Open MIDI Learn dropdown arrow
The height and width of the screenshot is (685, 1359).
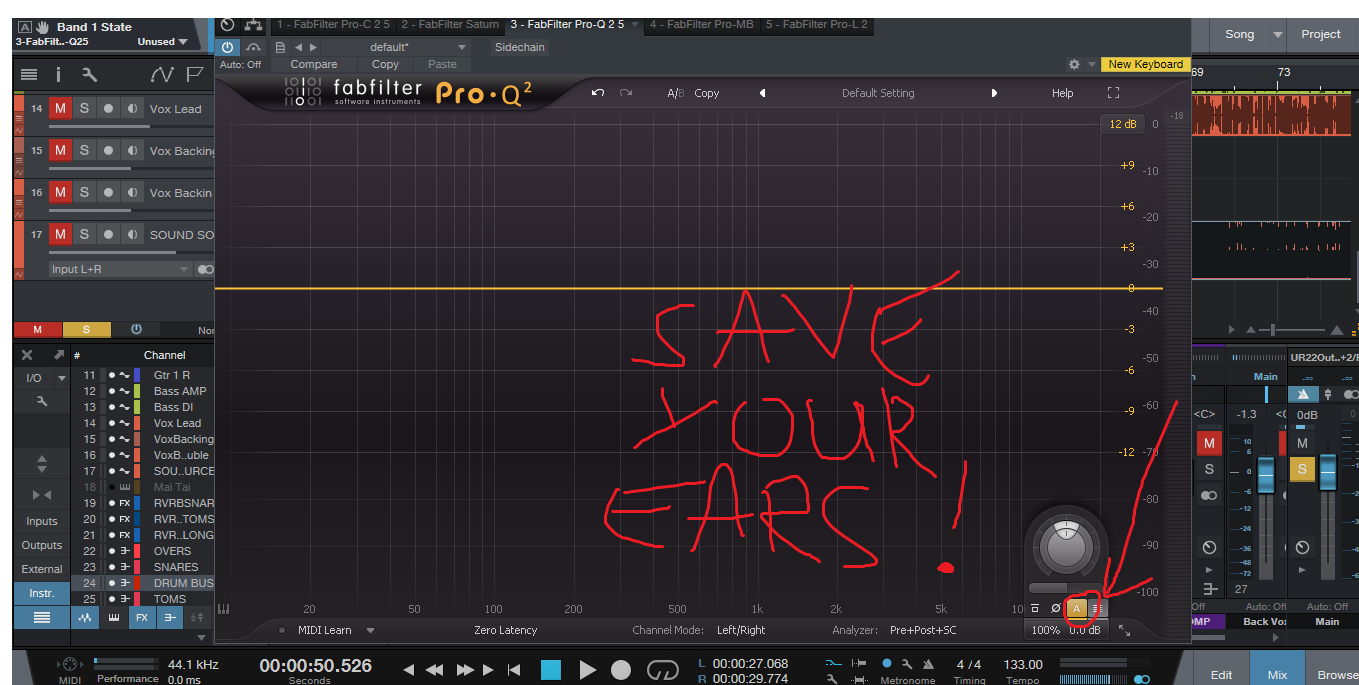371,630
